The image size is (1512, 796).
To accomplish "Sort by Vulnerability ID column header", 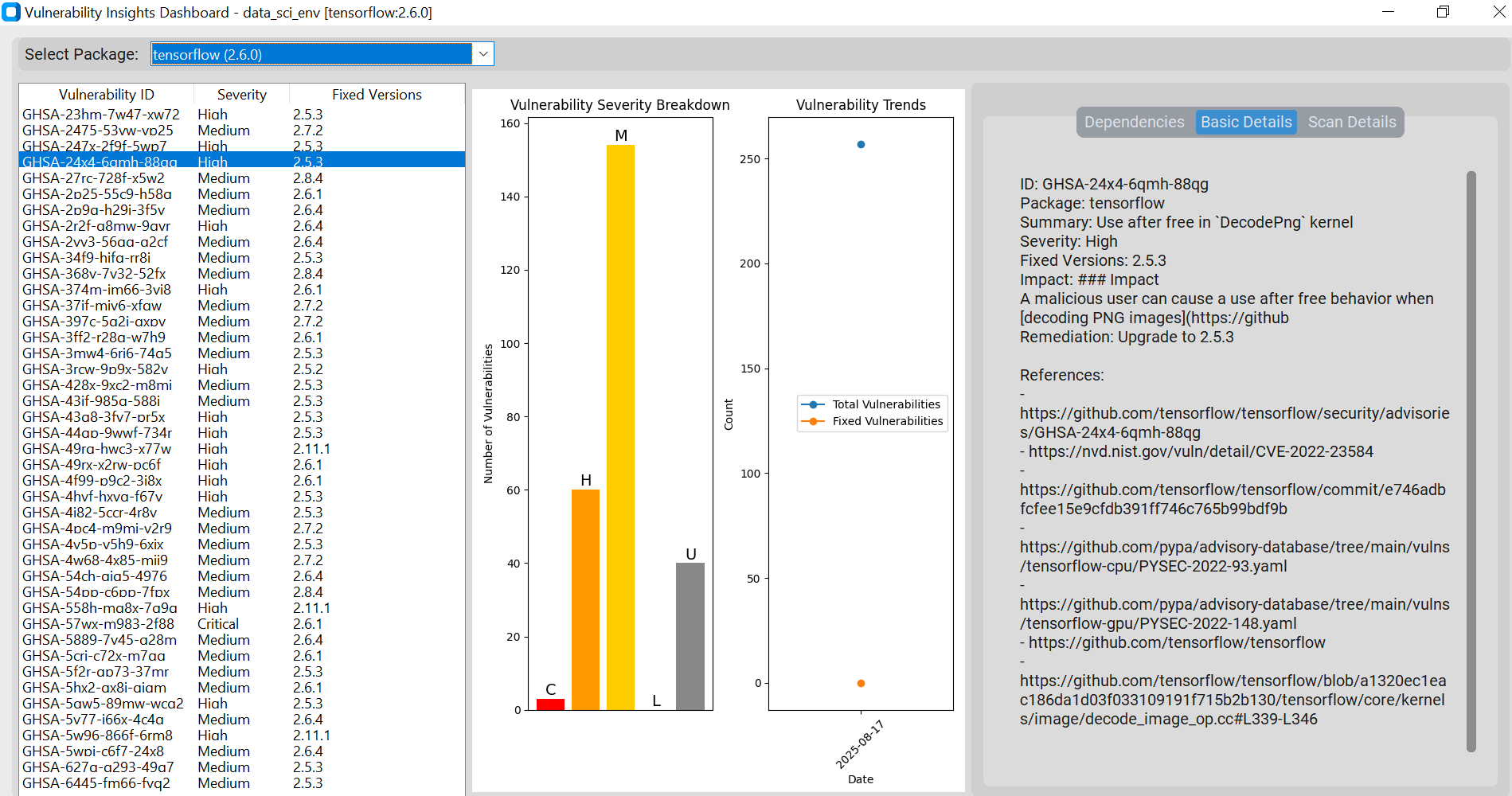I will click(107, 95).
